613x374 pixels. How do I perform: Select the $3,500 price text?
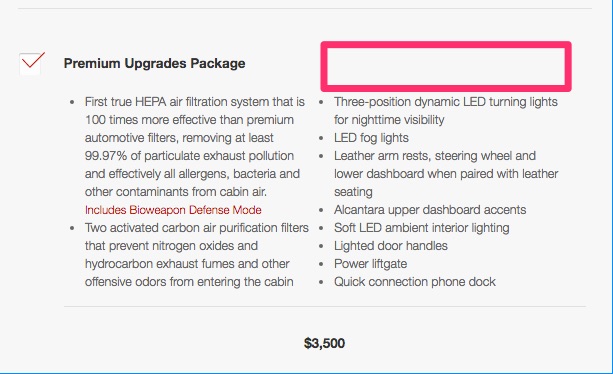(x=324, y=344)
